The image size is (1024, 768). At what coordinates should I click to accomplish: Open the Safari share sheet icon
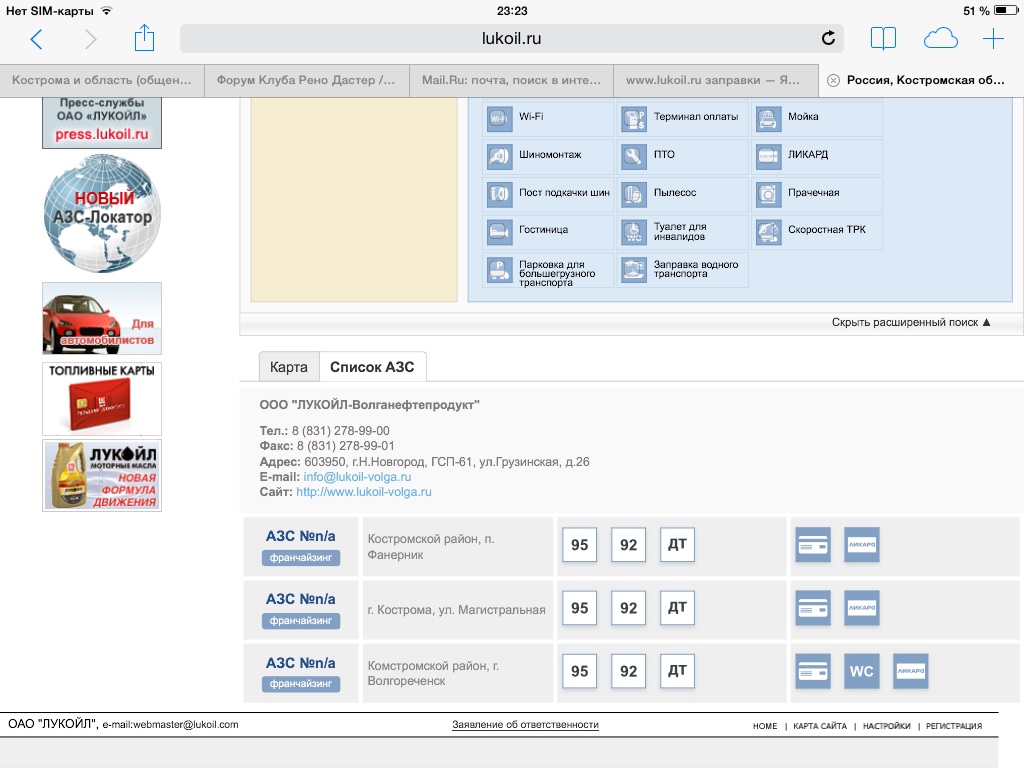click(x=144, y=38)
